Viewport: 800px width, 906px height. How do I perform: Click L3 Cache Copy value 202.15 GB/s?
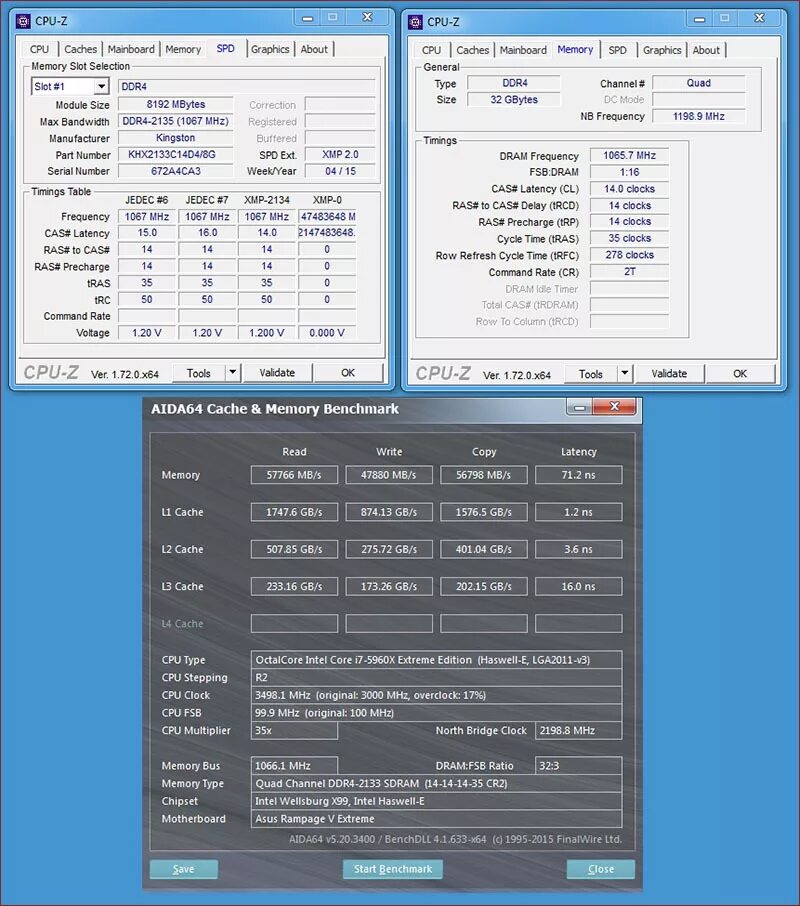[483, 586]
